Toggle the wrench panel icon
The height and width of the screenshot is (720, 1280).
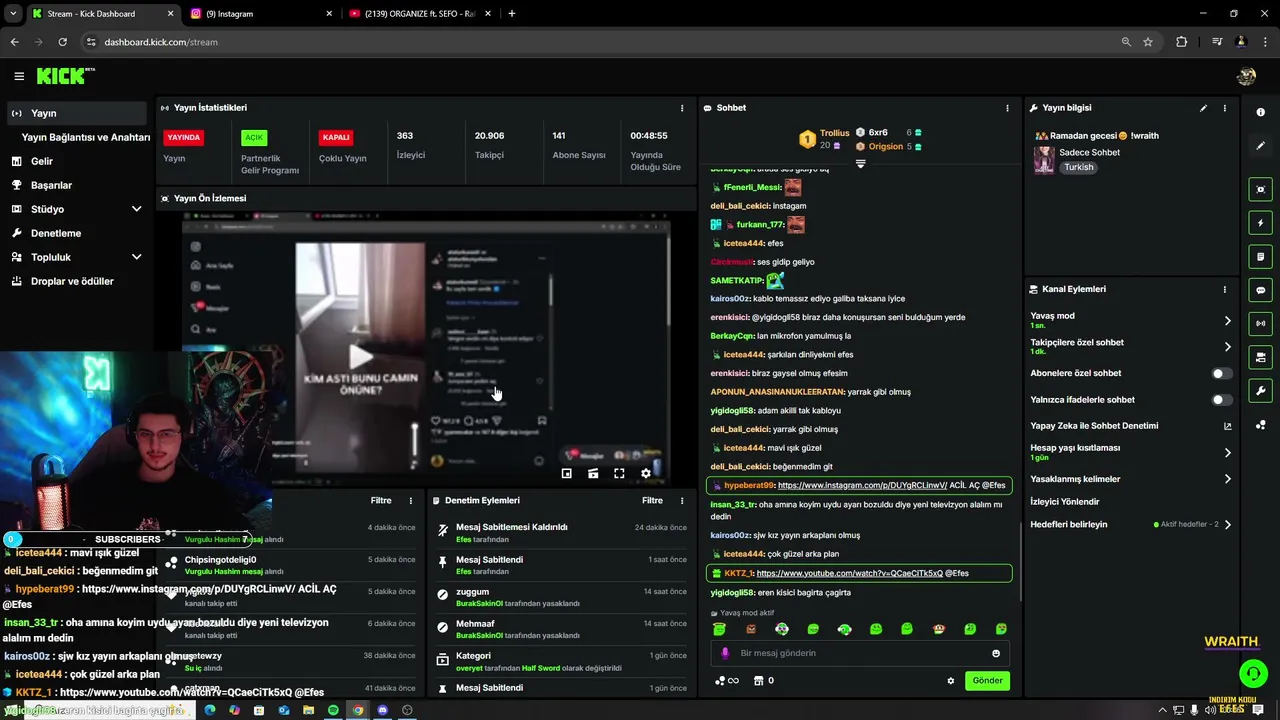pyautogui.click(x=1260, y=391)
